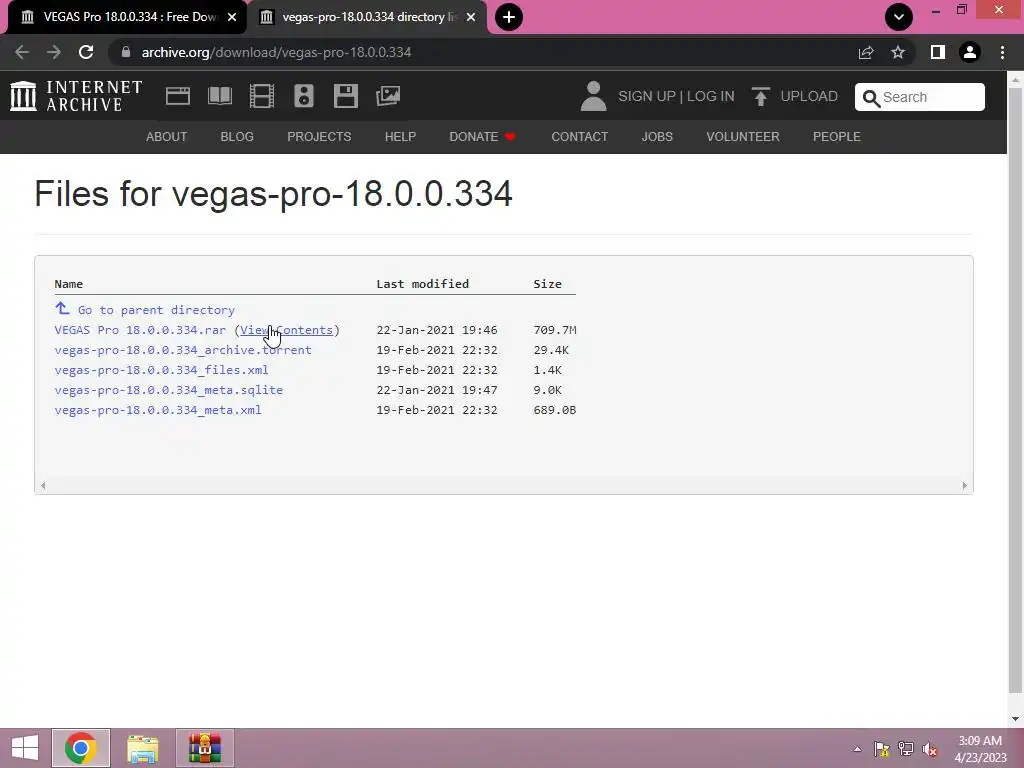This screenshot has height=768, width=1024.
Task: Open the Chrome three-dot menu
Action: pos(1002,52)
